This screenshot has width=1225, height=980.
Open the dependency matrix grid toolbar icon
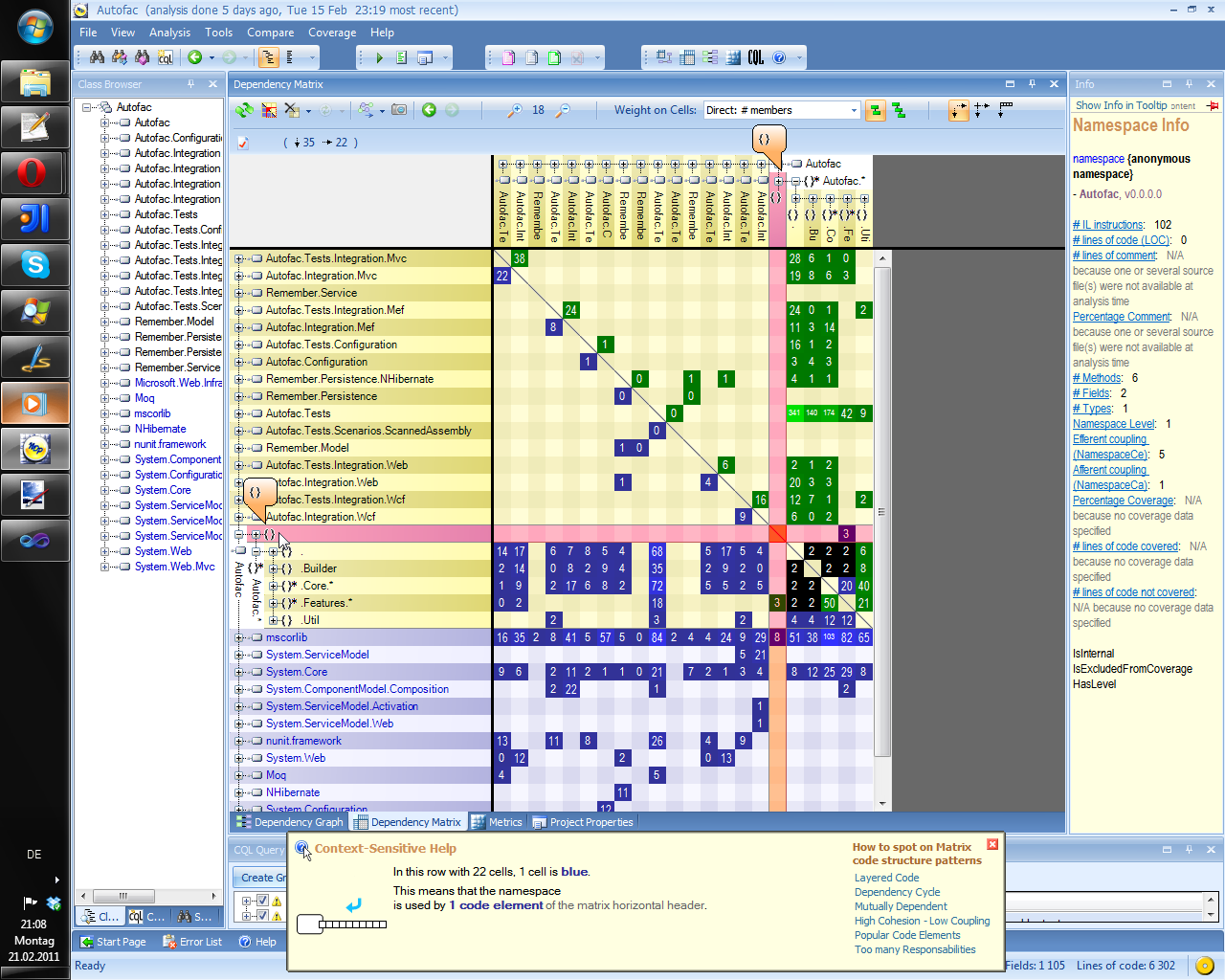(x=687, y=57)
